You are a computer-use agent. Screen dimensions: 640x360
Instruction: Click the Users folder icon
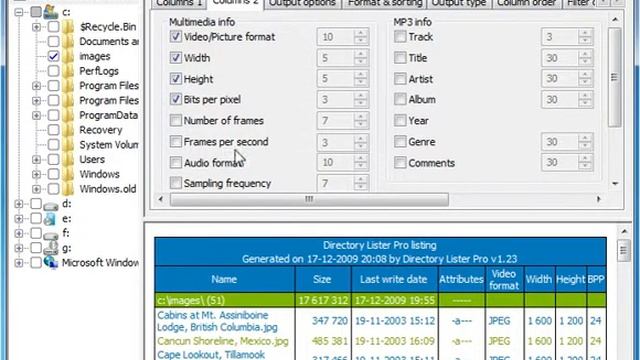click(68, 159)
